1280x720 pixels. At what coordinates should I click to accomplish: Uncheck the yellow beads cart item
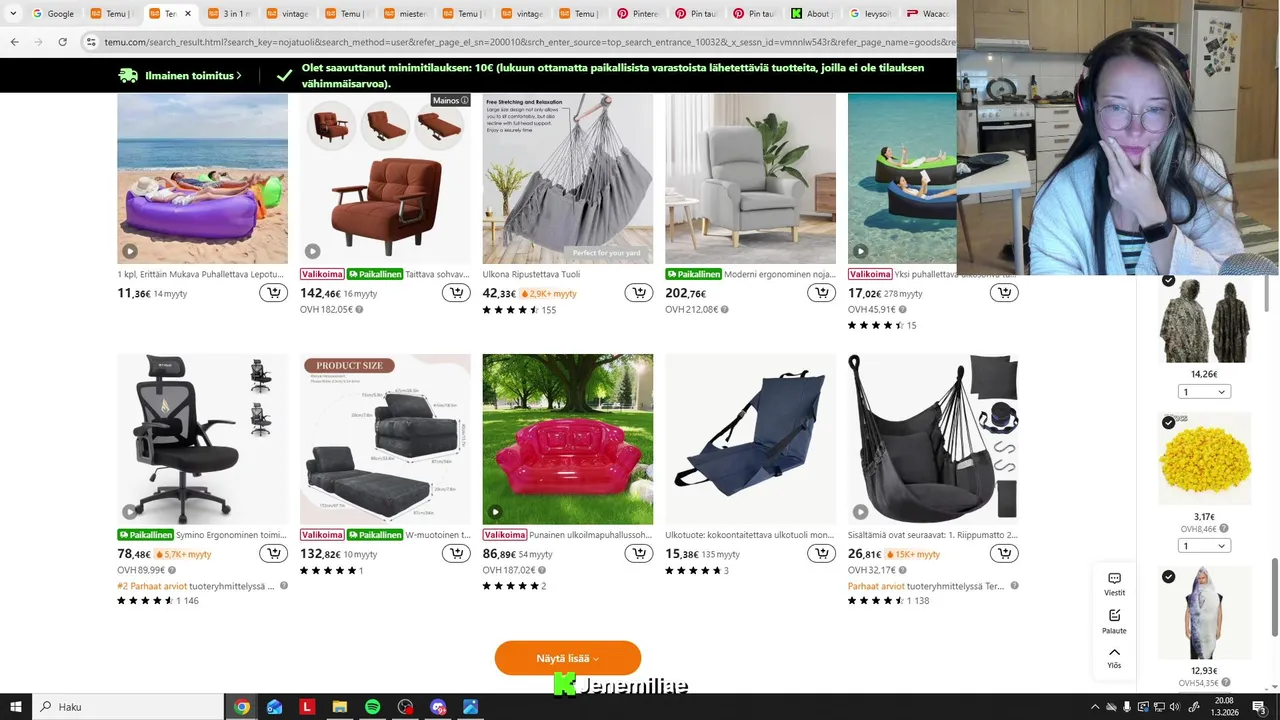(1168, 423)
